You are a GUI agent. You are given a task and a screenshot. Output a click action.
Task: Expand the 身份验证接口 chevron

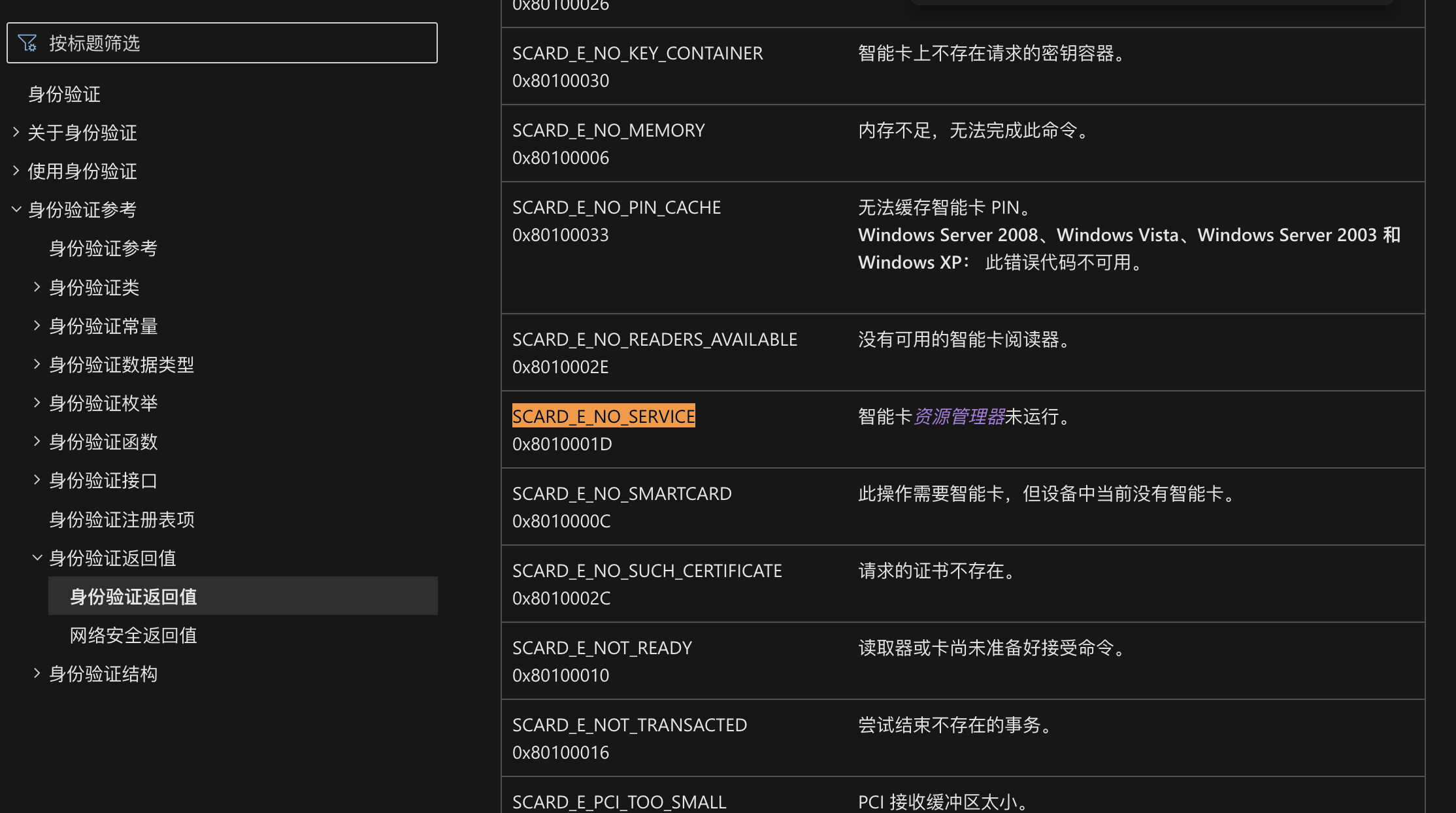(x=37, y=480)
